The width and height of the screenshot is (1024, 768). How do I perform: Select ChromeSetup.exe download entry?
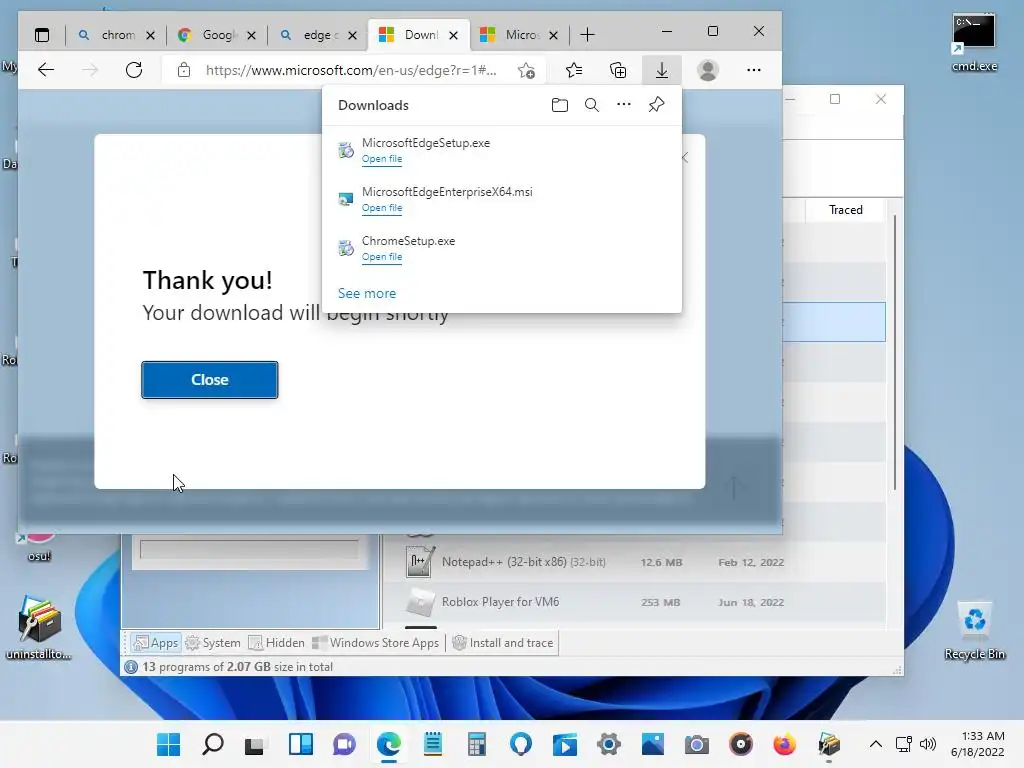point(502,248)
